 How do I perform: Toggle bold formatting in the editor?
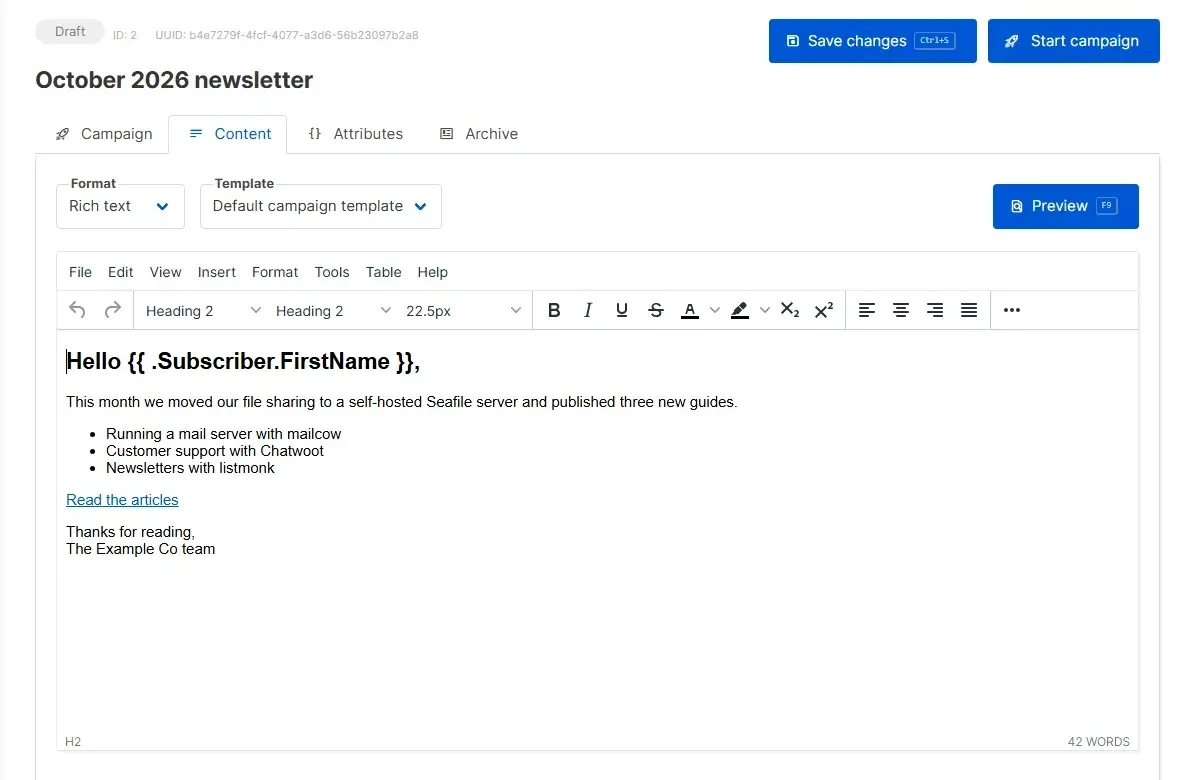pyautogui.click(x=554, y=310)
